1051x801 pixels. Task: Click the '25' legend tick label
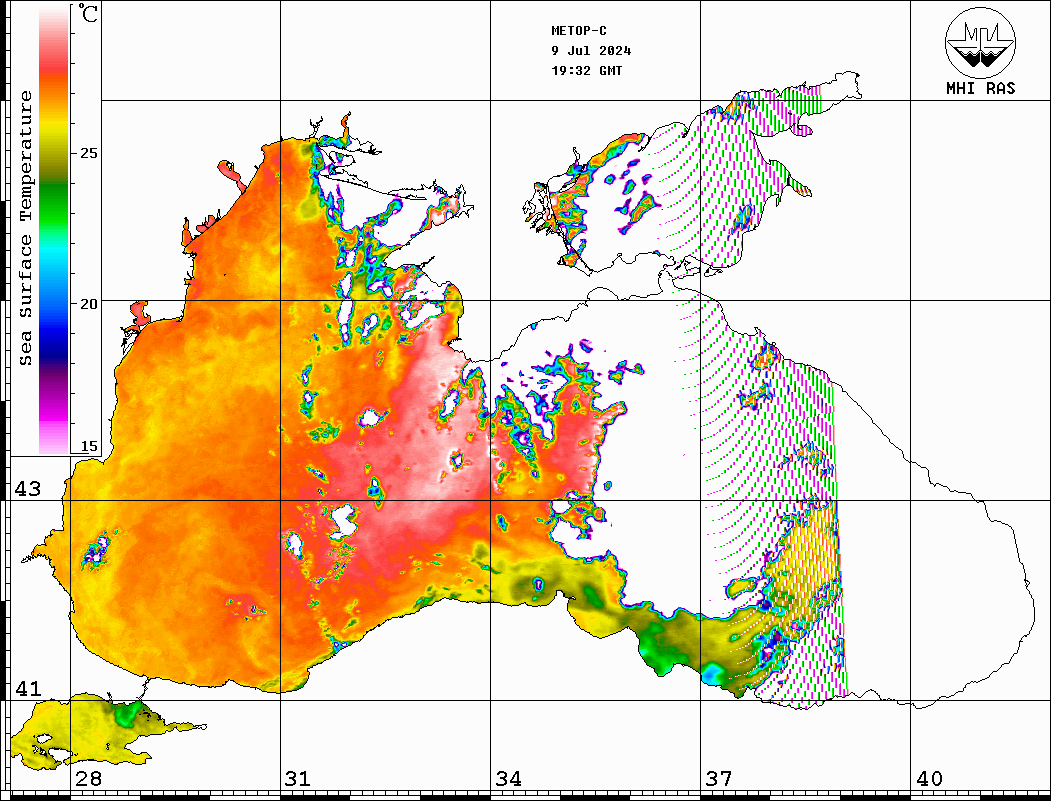(88, 153)
